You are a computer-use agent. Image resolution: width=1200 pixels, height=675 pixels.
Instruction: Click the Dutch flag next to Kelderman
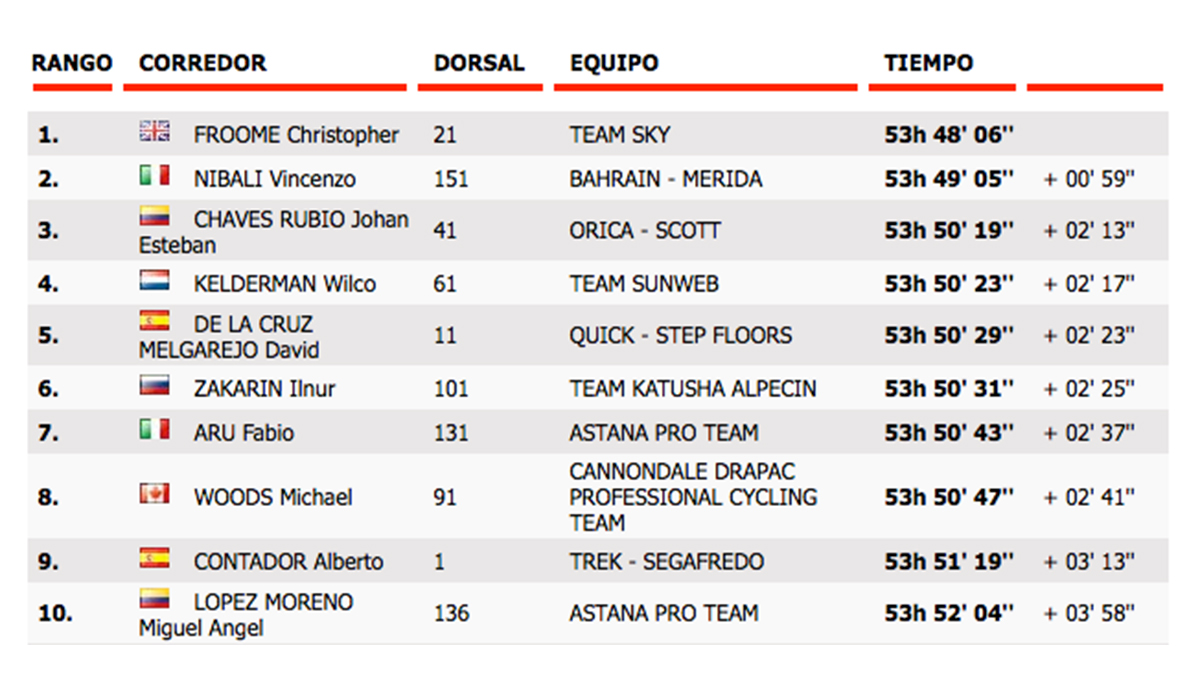point(154,280)
